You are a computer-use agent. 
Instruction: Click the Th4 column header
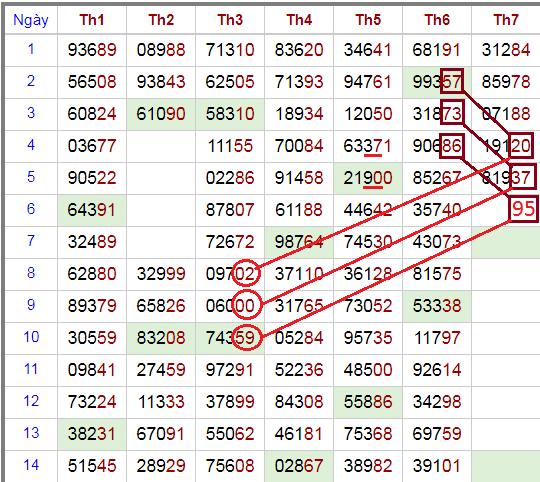(299, 20)
